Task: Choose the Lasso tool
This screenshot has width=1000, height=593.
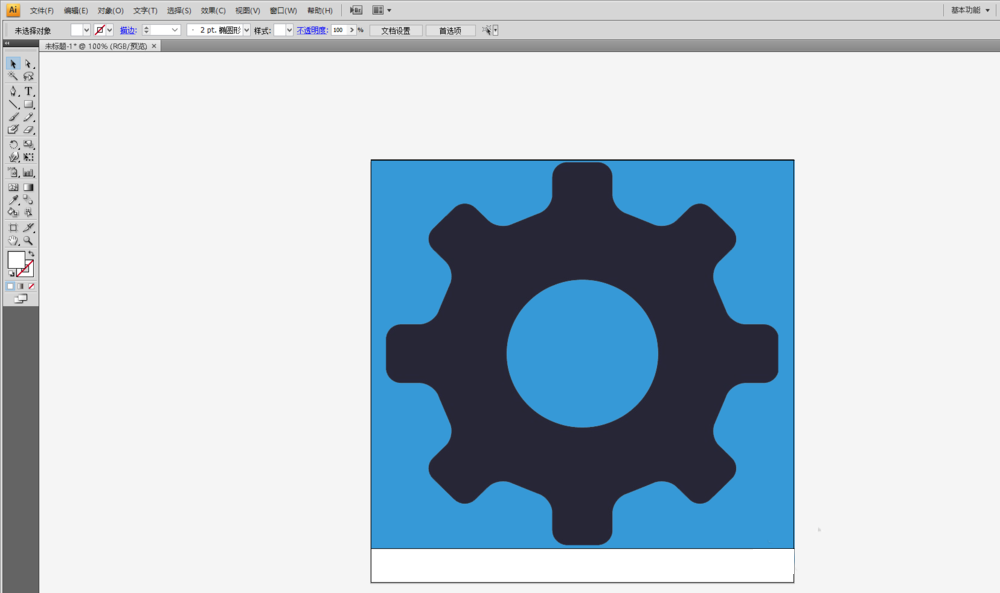Action: click(29, 77)
